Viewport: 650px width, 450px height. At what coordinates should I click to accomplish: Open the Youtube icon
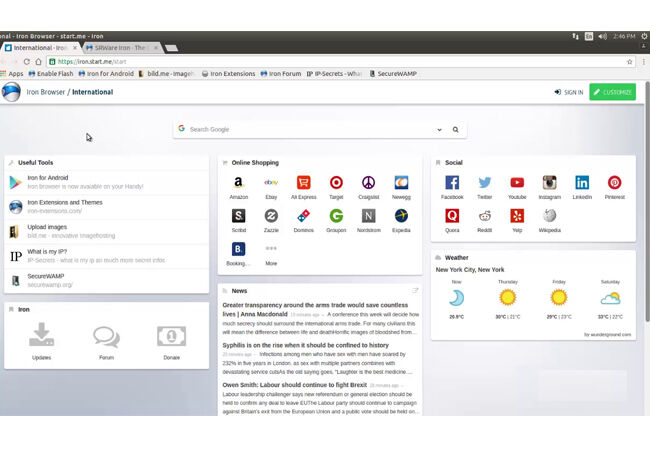(517, 183)
